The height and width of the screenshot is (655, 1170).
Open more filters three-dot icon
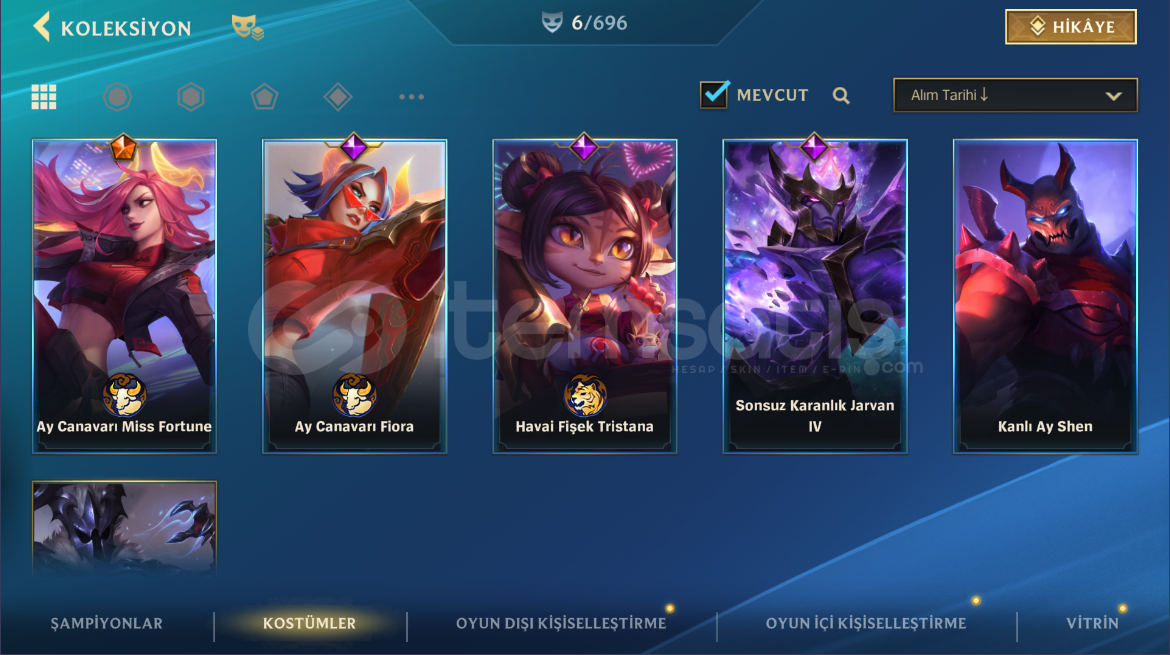(x=411, y=97)
